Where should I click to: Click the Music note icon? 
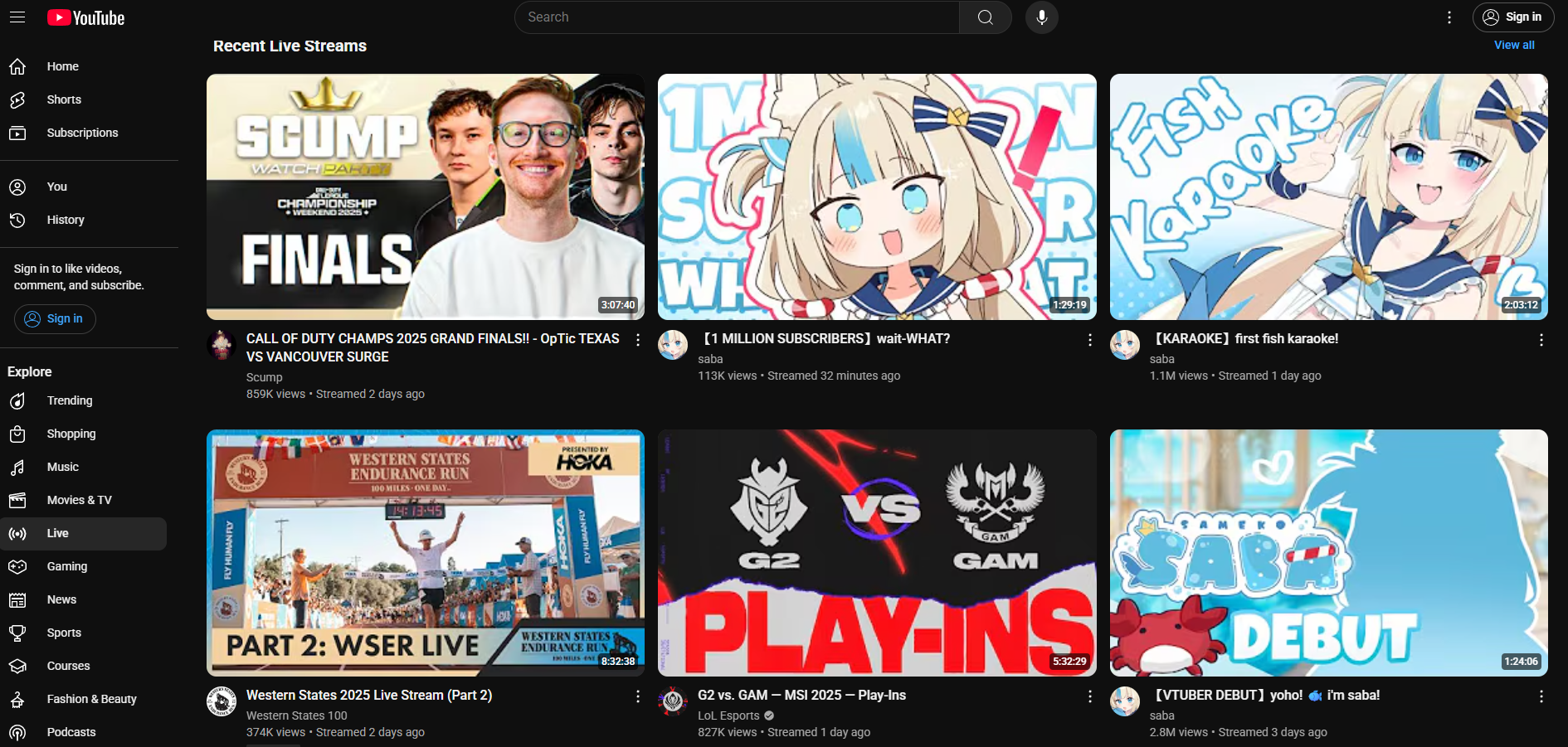pos(17,467)
